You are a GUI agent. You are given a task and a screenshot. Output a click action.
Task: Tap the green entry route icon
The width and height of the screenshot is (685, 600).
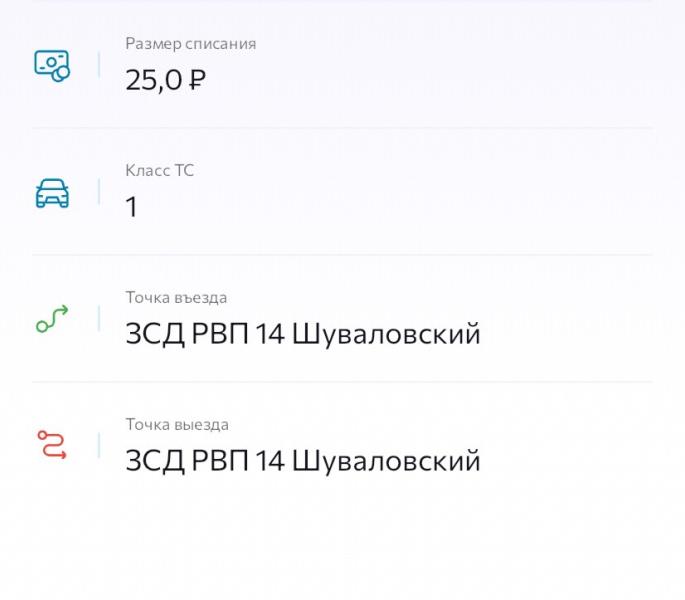tap(52, 319)
